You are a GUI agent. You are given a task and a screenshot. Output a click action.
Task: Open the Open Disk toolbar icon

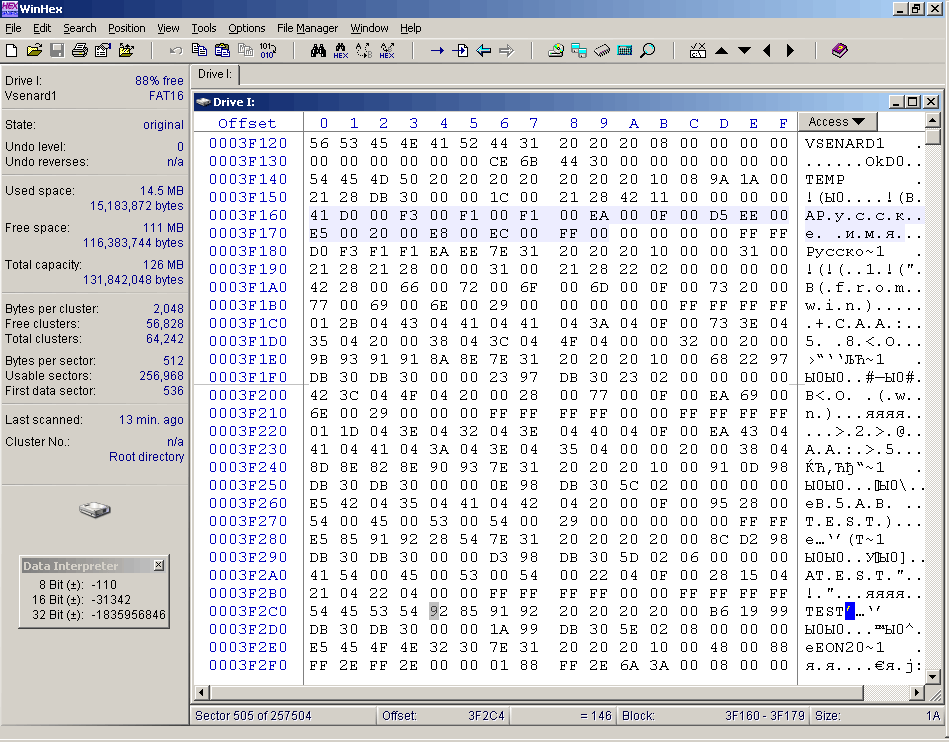[x=556, y=50]
